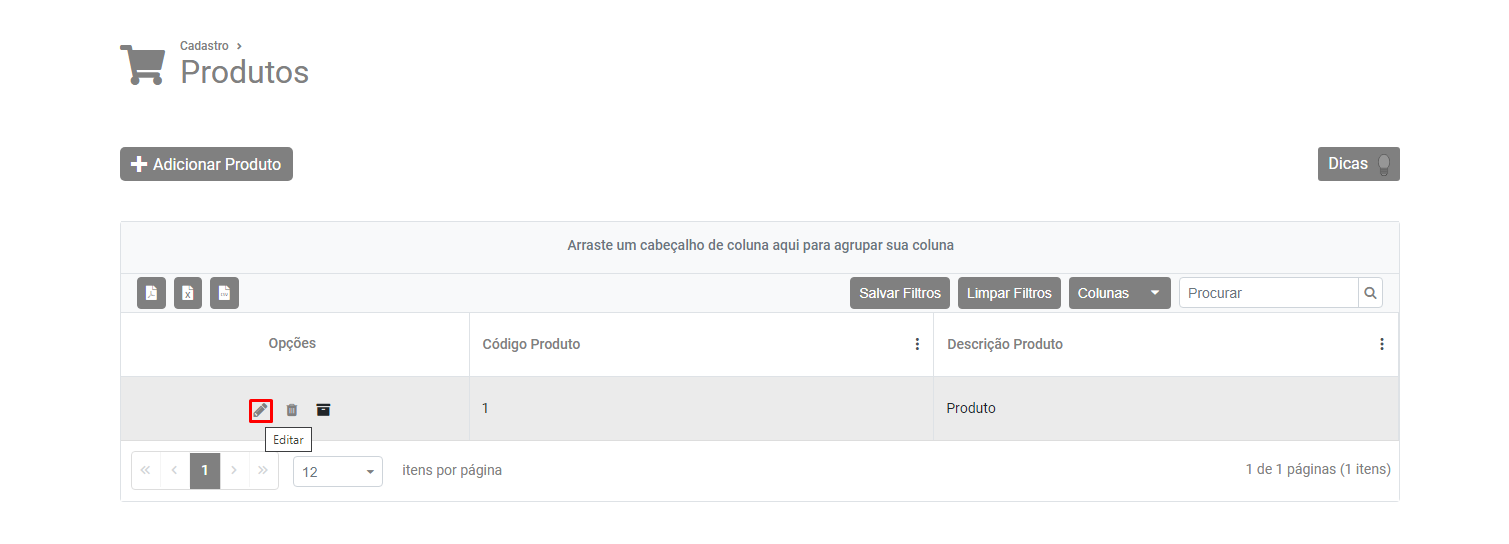This screenshot has width=1509, height=544.
Task: Open Descrição Produto column menu
Action: (x=1381, y=344)
